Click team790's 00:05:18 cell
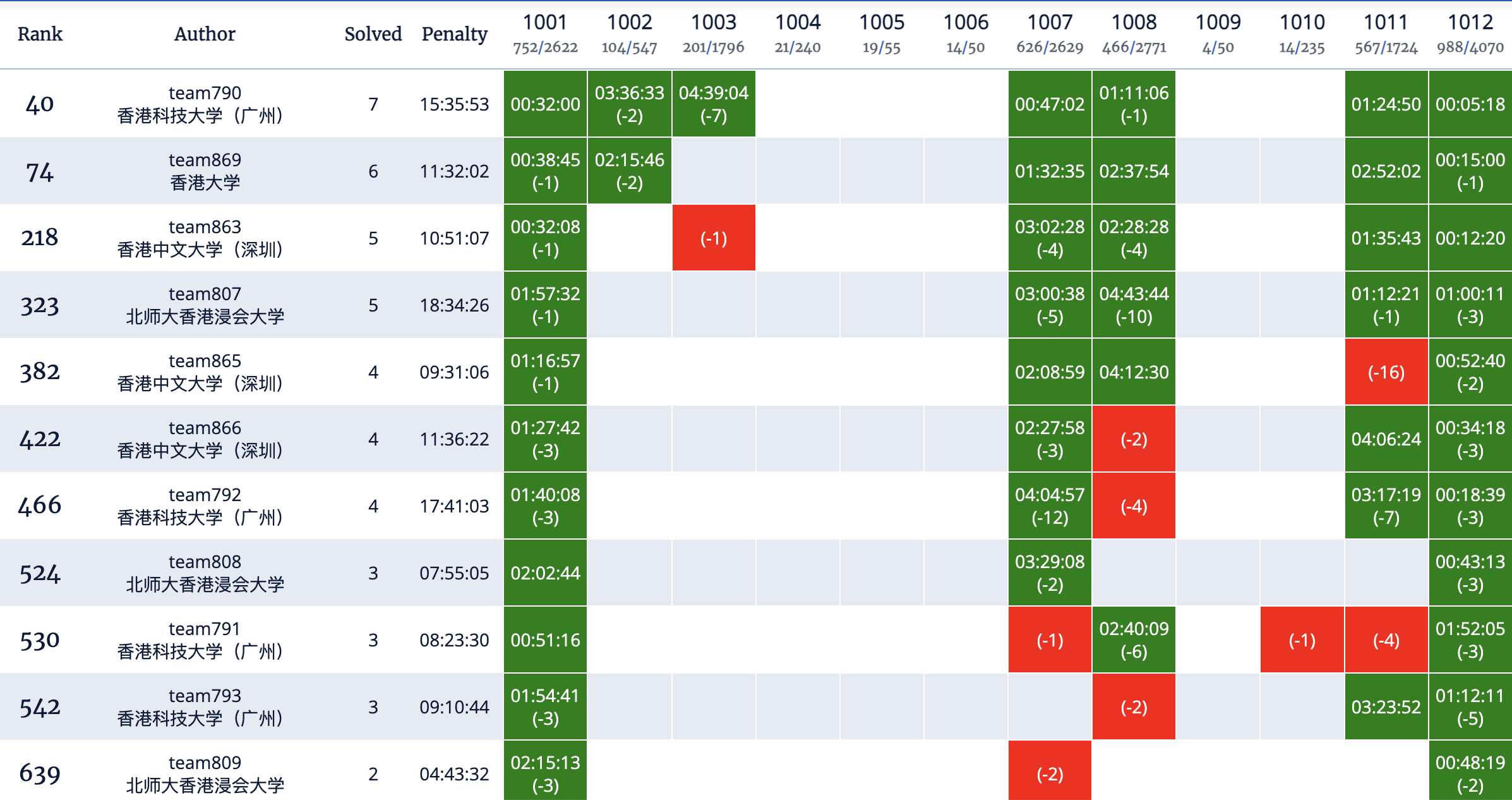The image size is (1512, 800). click(1470, 104)
